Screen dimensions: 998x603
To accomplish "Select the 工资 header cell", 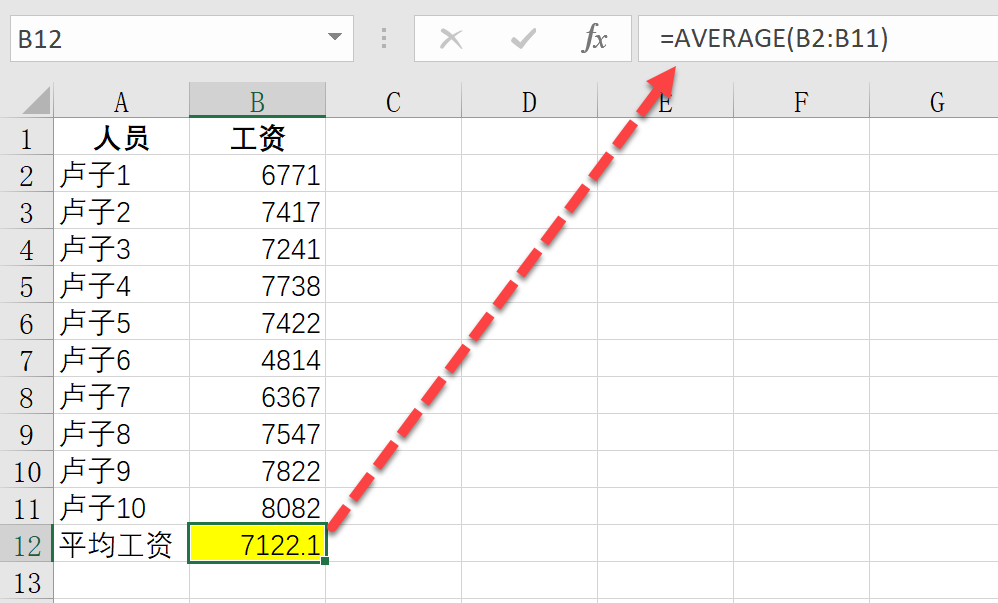I will pyautogui.click(x=257, y=138).
